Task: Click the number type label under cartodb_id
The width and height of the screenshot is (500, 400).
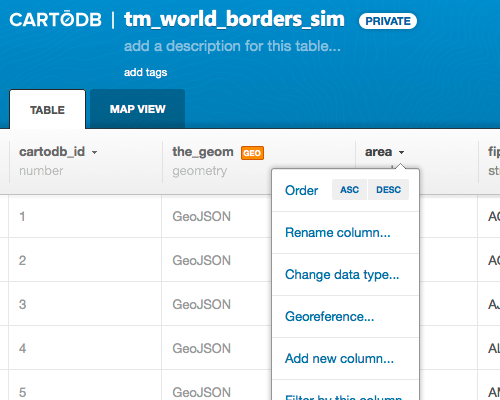Action: click(x=41, y=171)
